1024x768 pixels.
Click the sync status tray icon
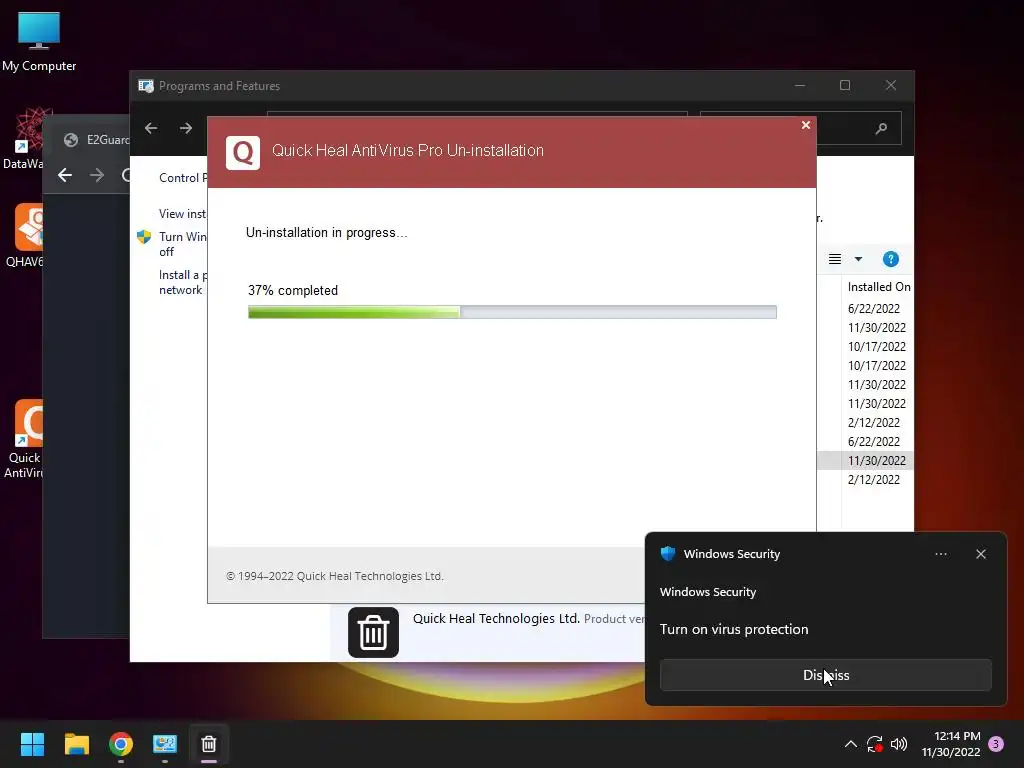(x=874, y=744)
